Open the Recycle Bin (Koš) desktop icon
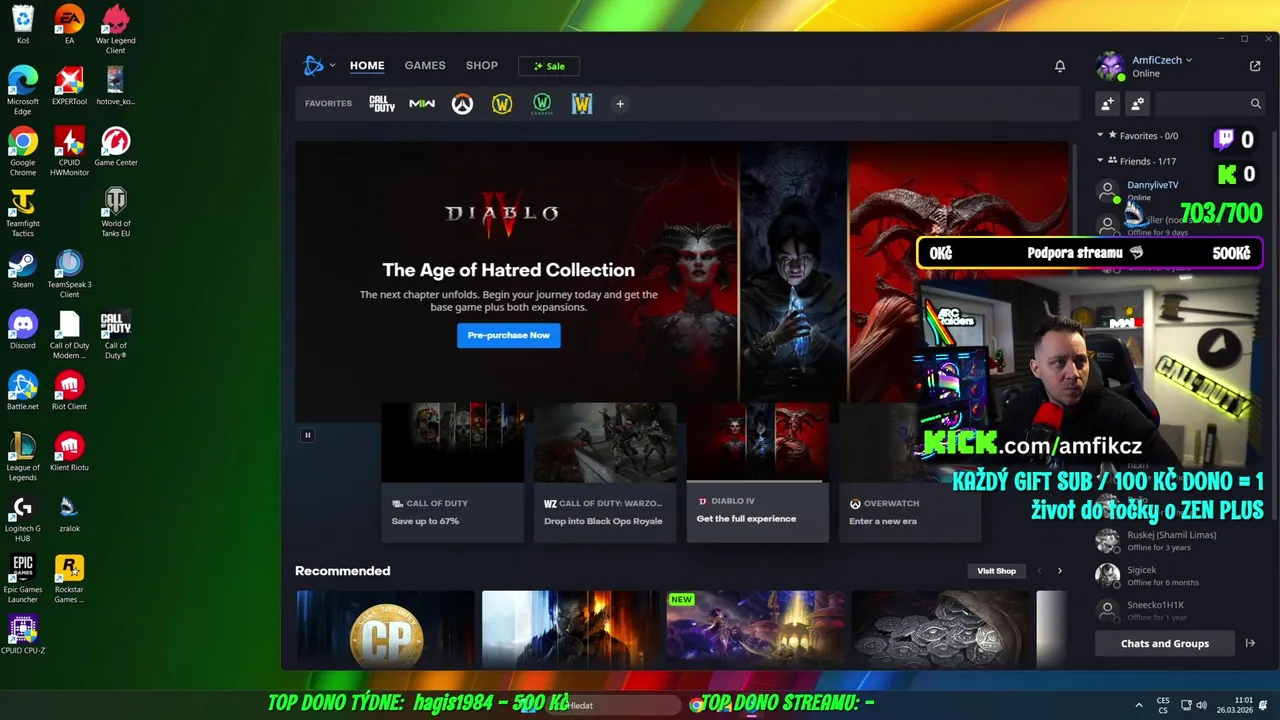The width and height of the screenshot is (1280, 720). coord(23,25)
